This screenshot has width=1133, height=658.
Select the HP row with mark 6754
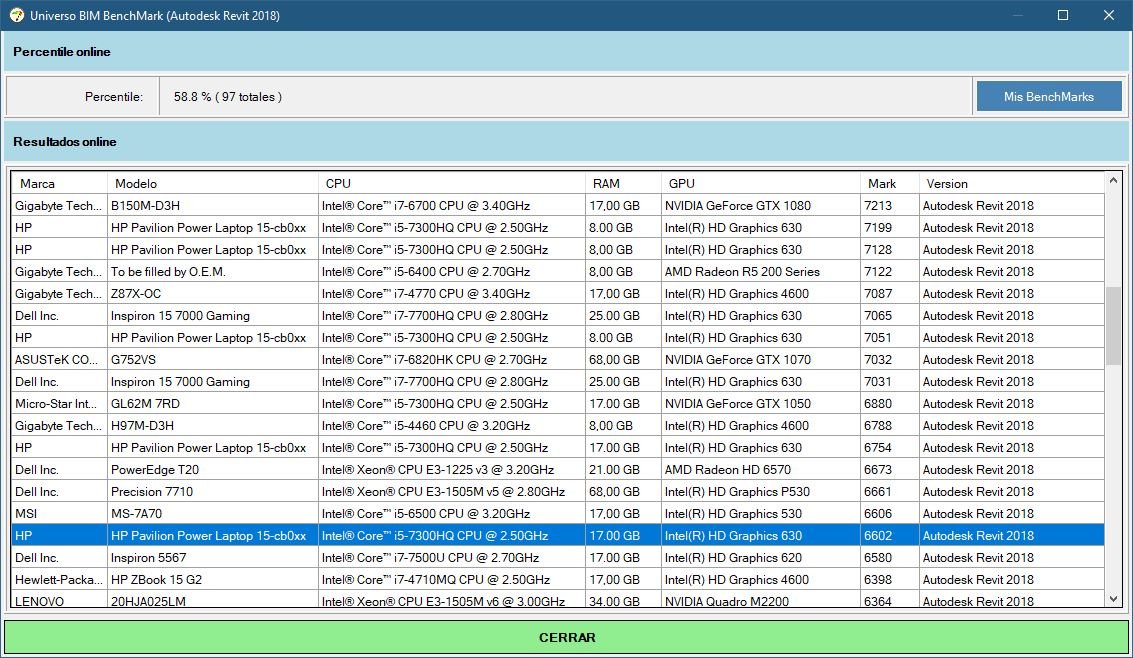coord(558,448)
